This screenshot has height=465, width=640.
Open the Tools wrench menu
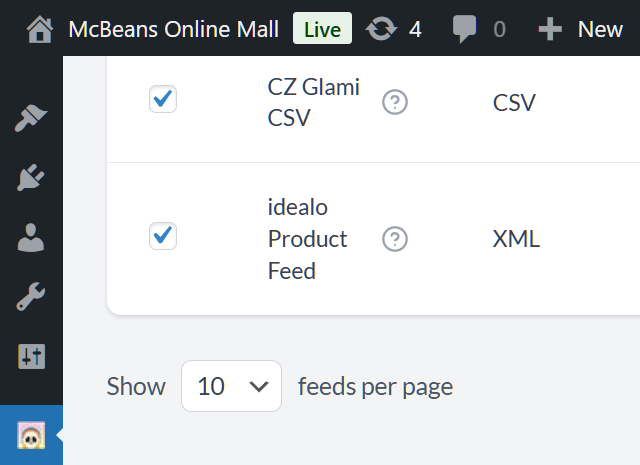(x=31, y=296)
